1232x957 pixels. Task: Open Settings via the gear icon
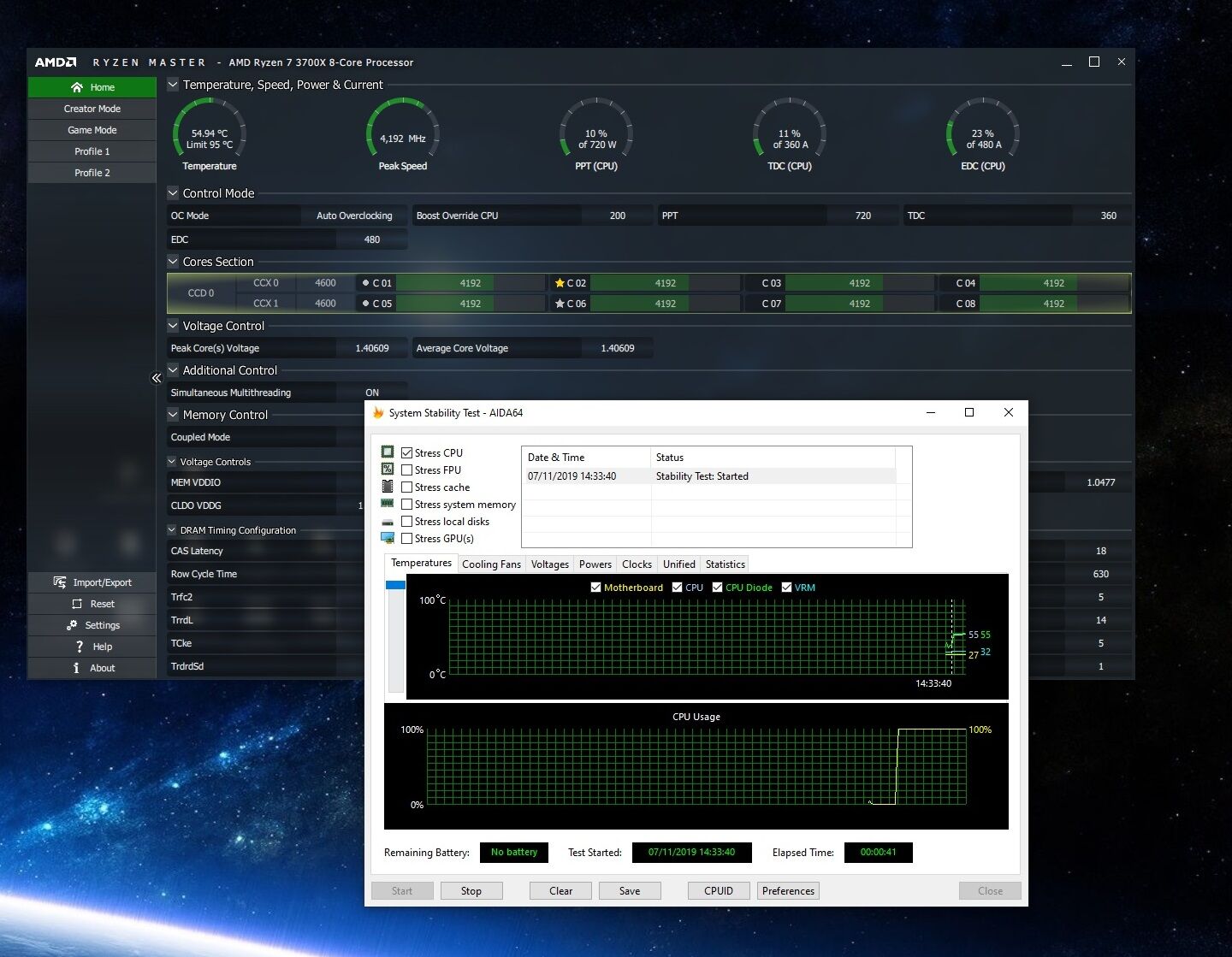[72, 625]
